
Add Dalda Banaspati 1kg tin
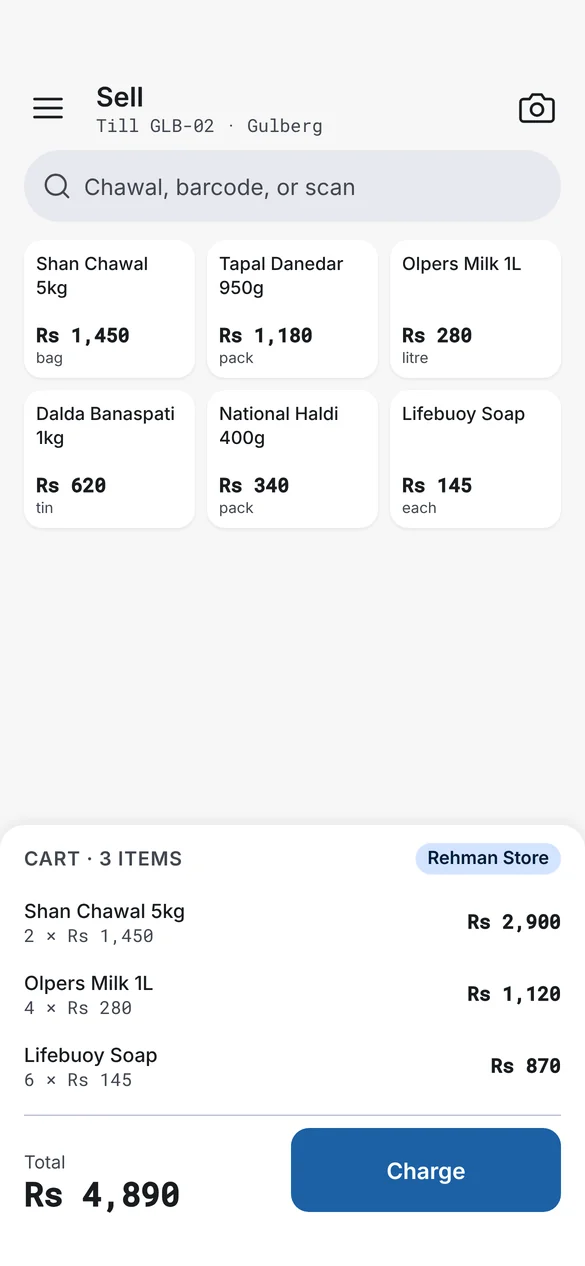(x=109, y=459)
